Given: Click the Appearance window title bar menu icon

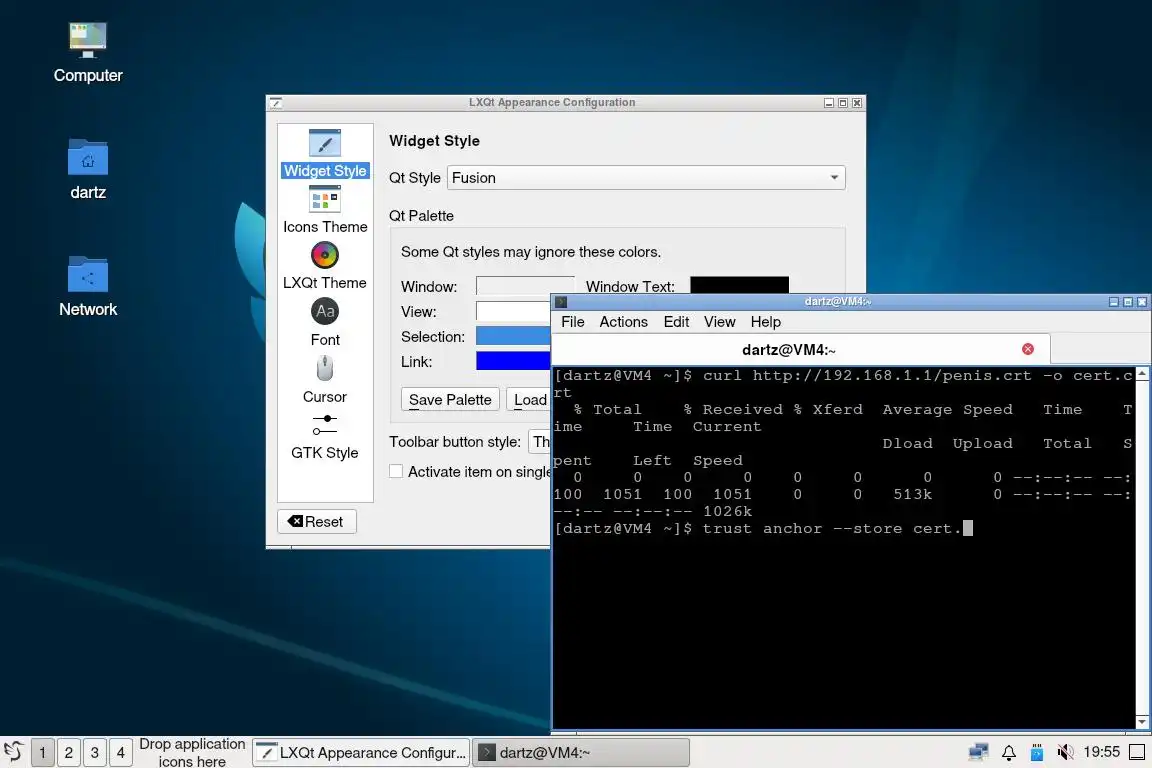Looking at the screenshot, I should (x=276, y=103).
